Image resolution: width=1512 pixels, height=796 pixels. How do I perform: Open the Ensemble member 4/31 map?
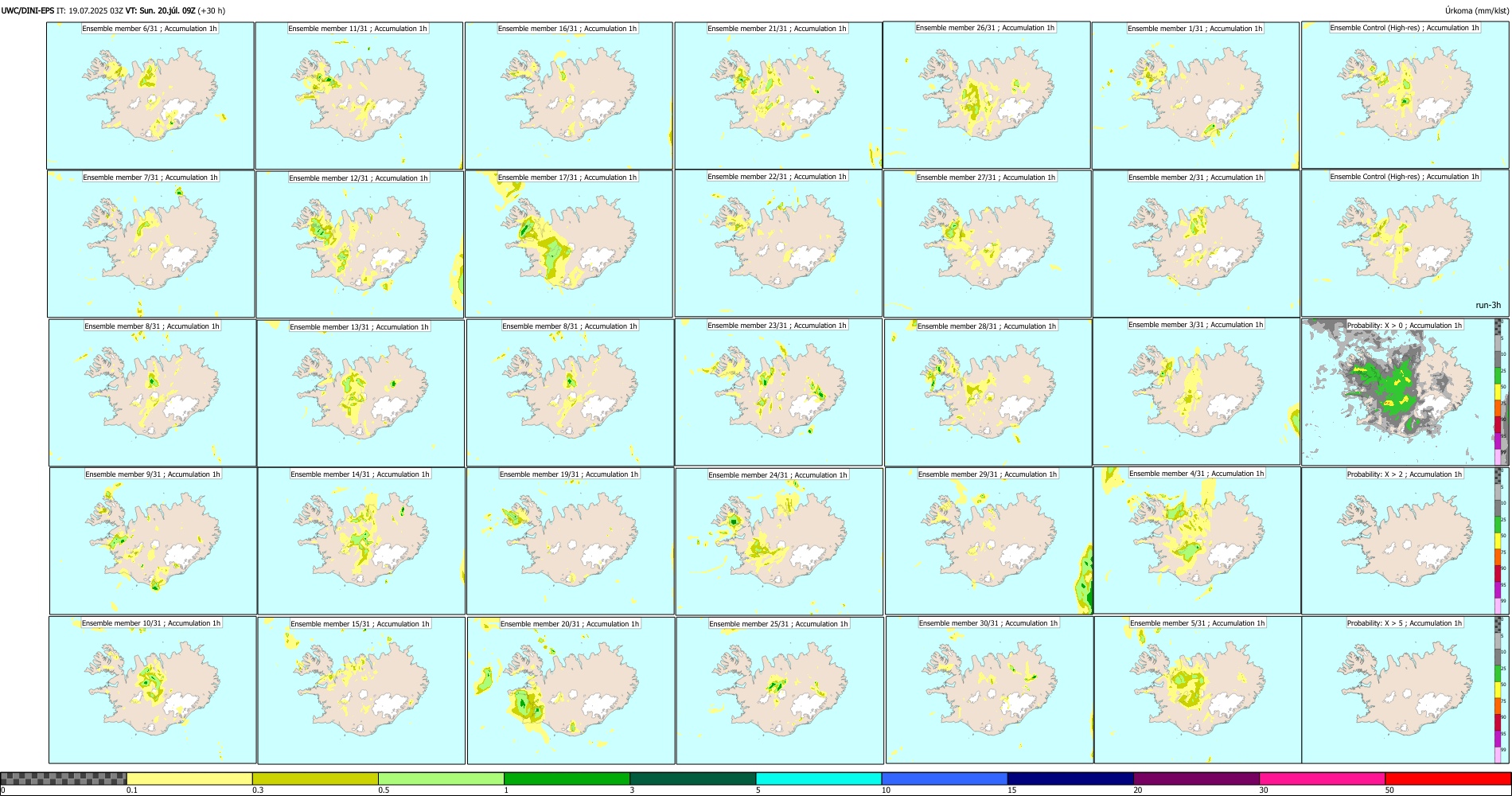click(x=1198, y=540)
